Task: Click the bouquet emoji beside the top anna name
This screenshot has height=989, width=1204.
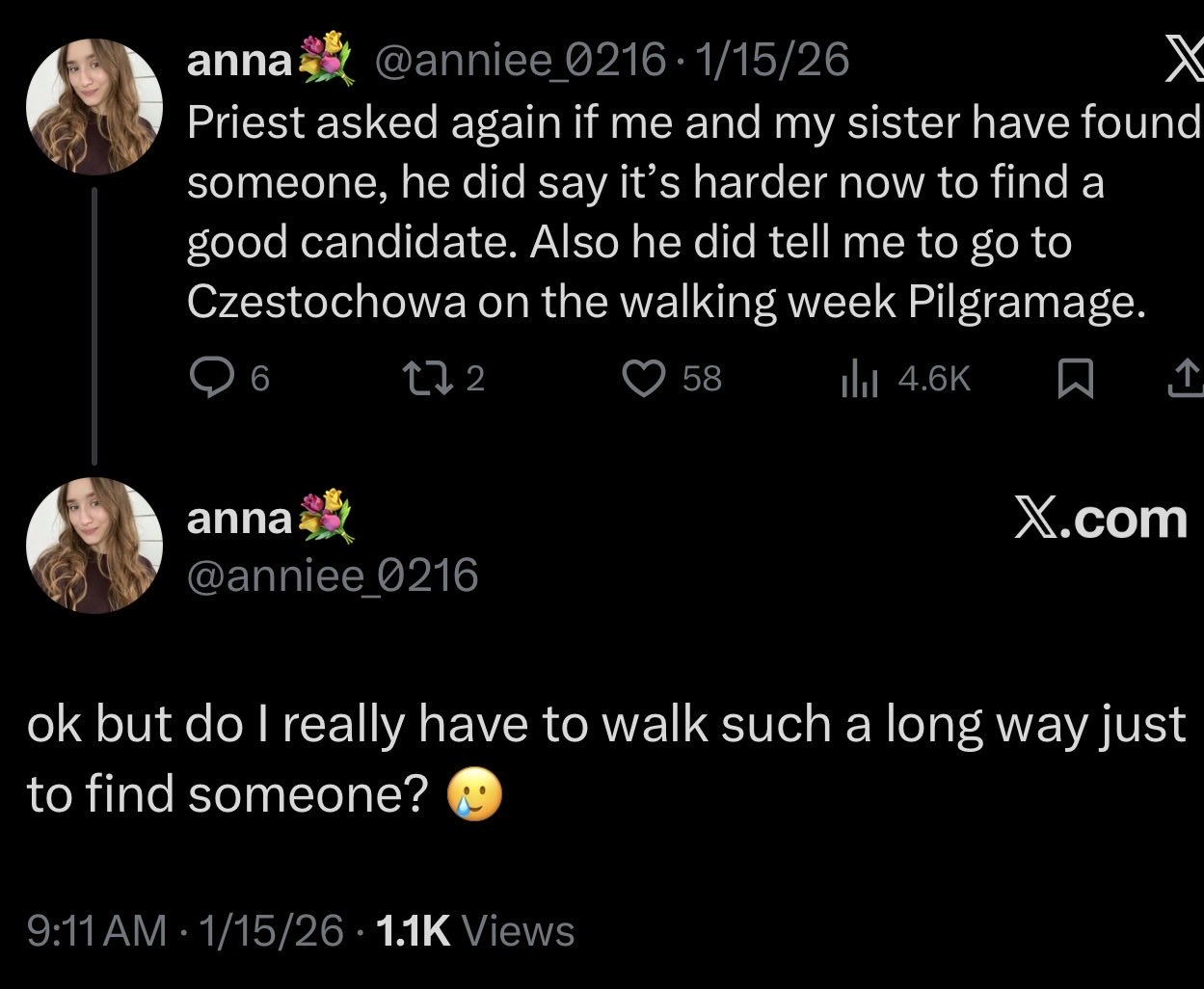Action: [324, 60]
